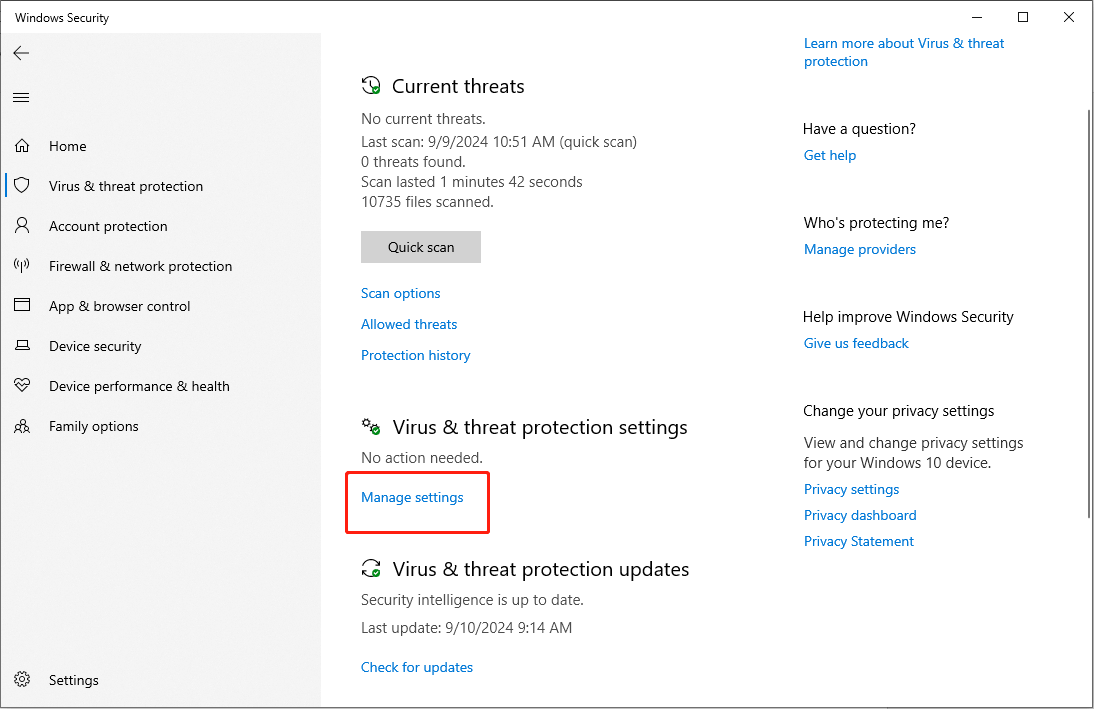1094x709 pixels.
Task: Click the Privacy dashboard link
Action: [x=860, y=515]
